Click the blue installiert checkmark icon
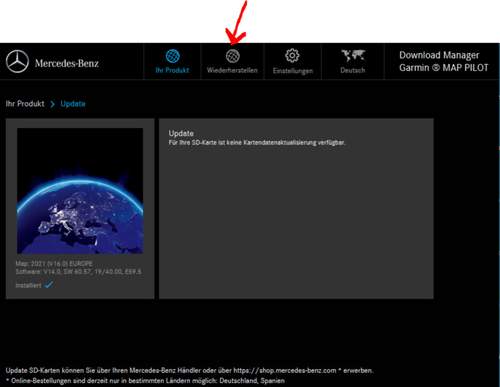 [49, 285]
